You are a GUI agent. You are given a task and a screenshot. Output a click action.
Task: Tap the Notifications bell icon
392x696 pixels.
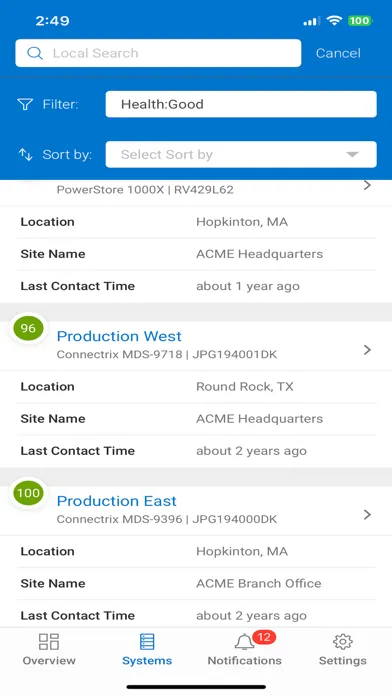[244, 642]
